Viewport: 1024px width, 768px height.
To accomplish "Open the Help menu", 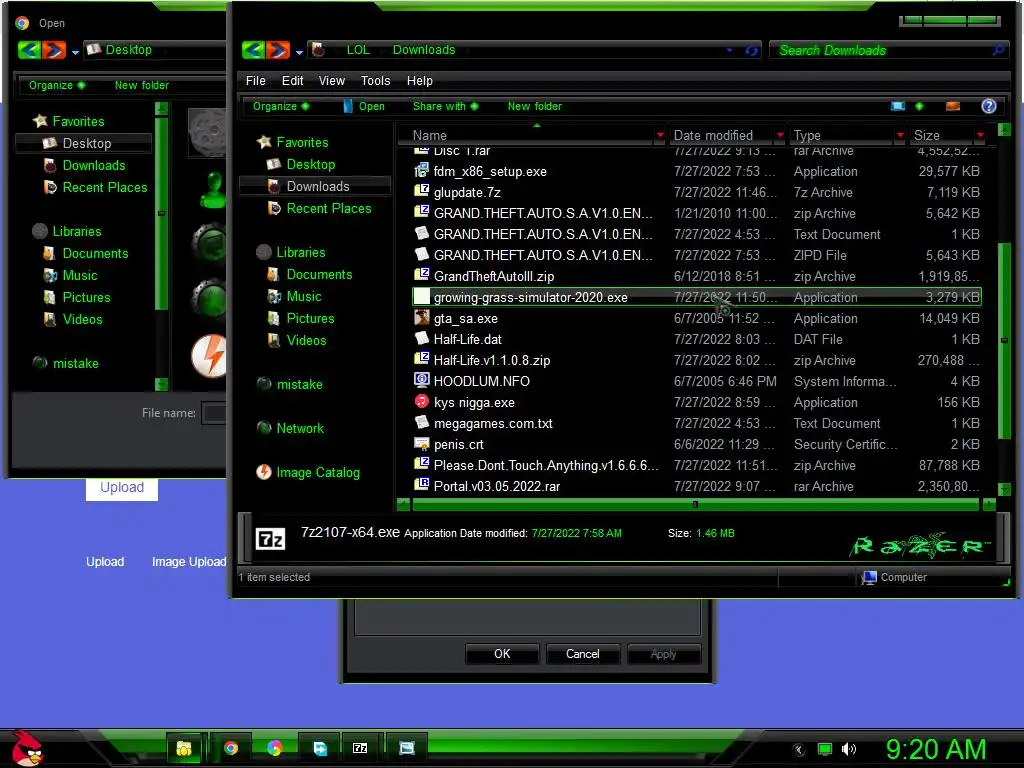I will pos(419,81).
